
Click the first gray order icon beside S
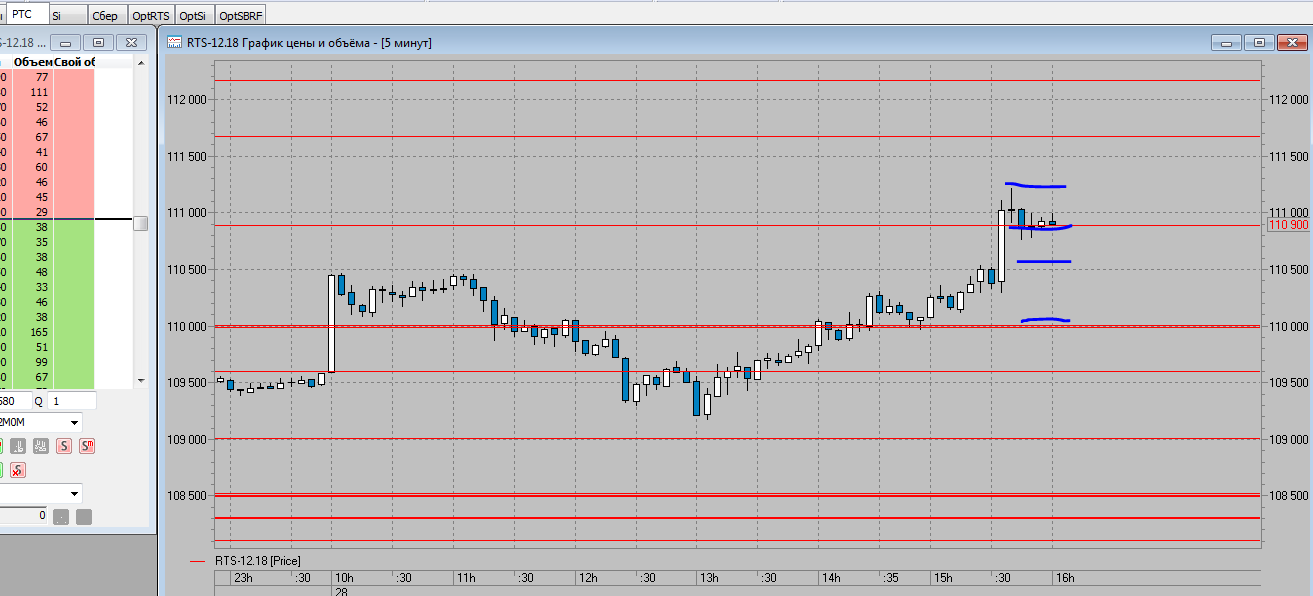[18, 446]
